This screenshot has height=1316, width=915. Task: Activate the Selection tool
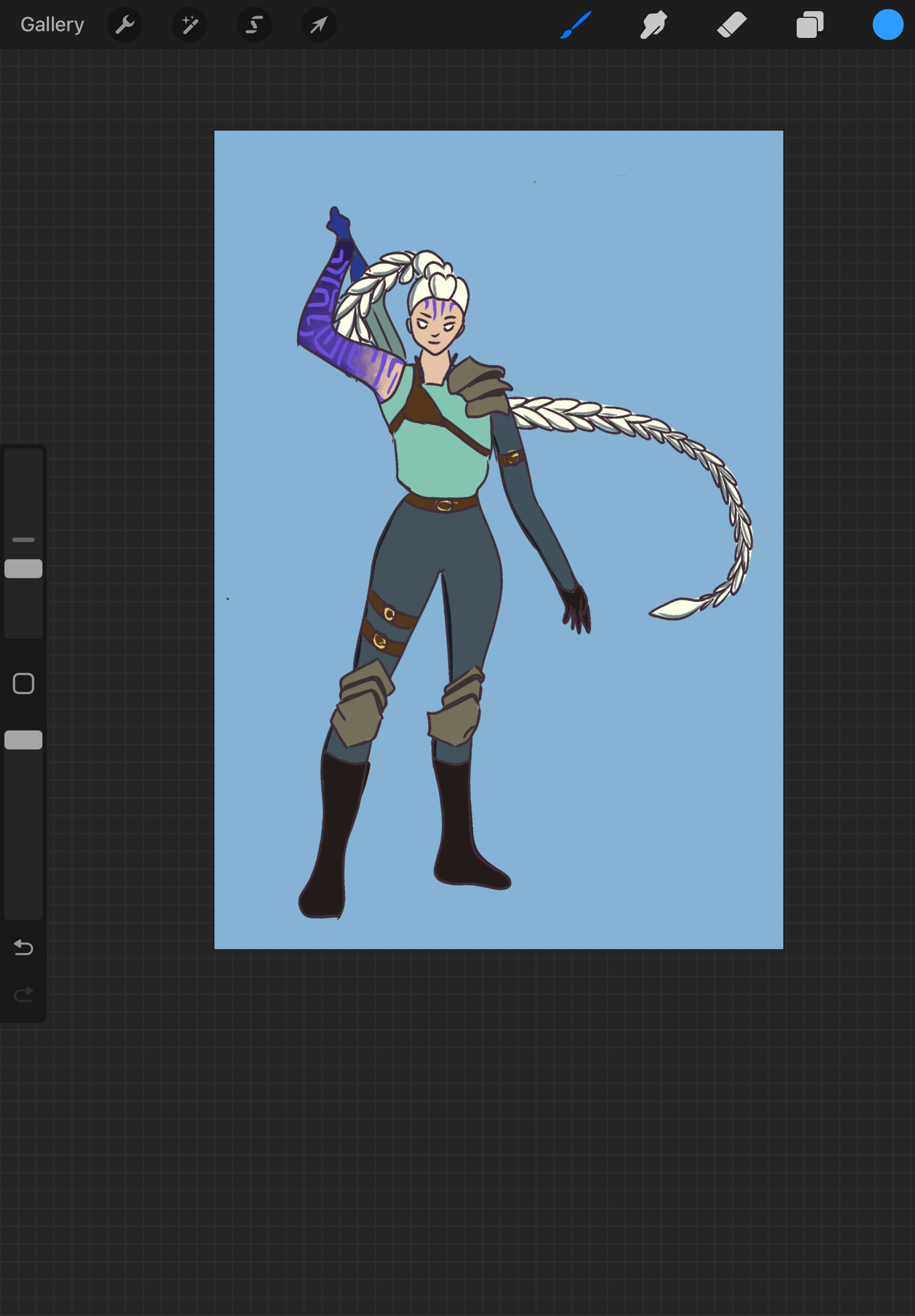(254, 25)
